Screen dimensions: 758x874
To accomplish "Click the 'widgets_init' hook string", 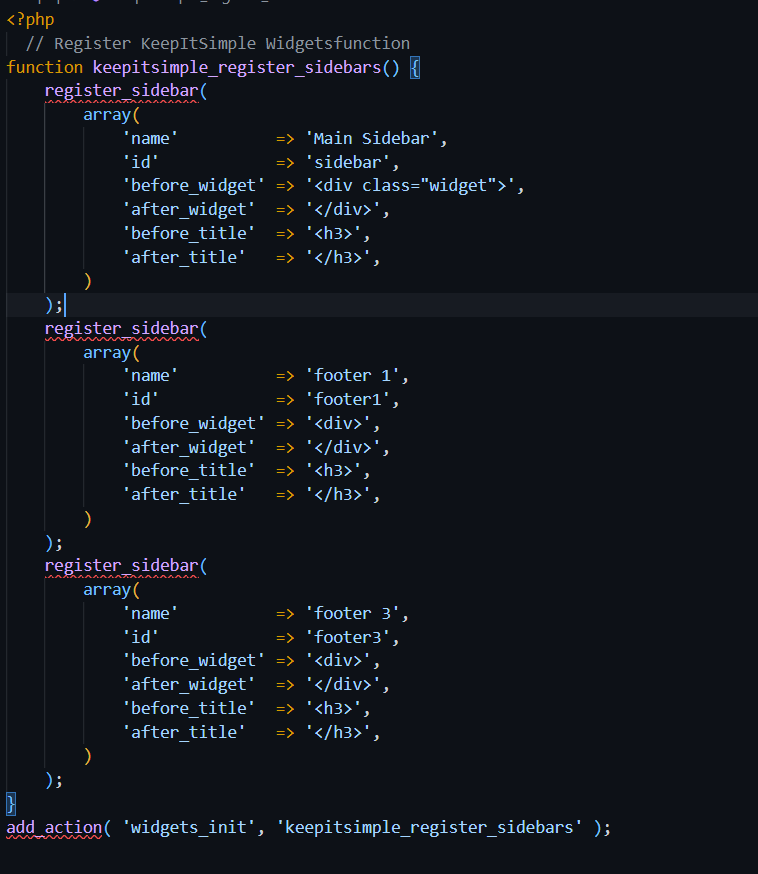I will [185, 827].
